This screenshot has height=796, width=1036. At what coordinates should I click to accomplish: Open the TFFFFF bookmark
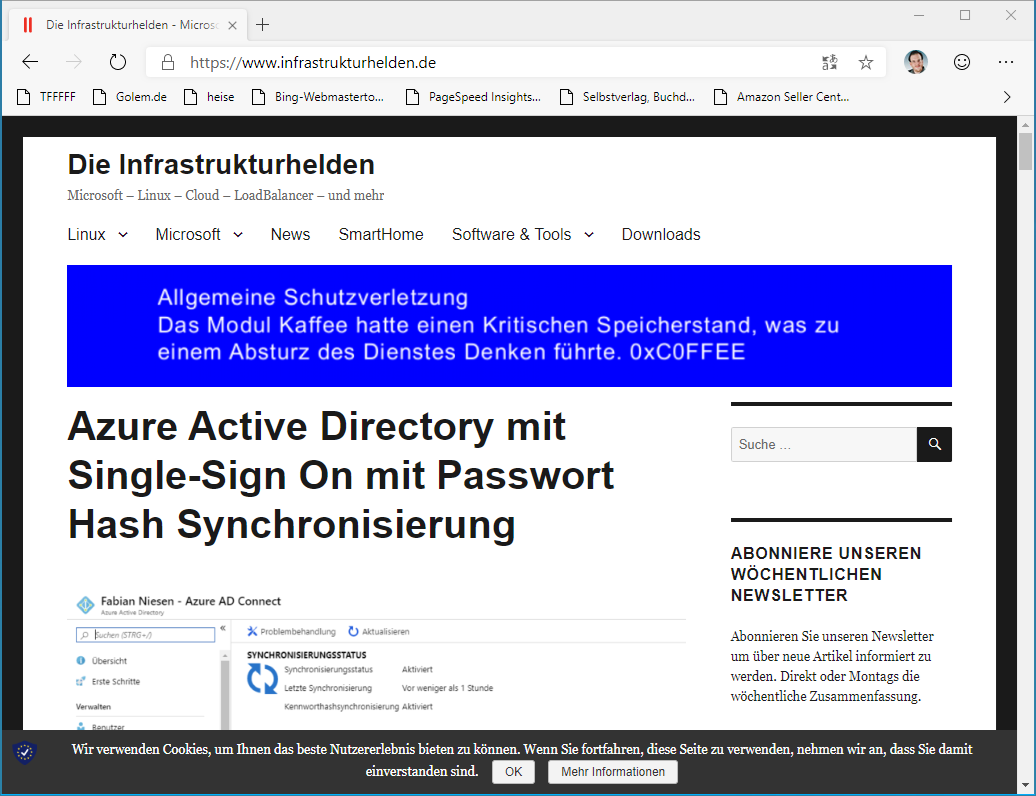[x=46, y=97]
